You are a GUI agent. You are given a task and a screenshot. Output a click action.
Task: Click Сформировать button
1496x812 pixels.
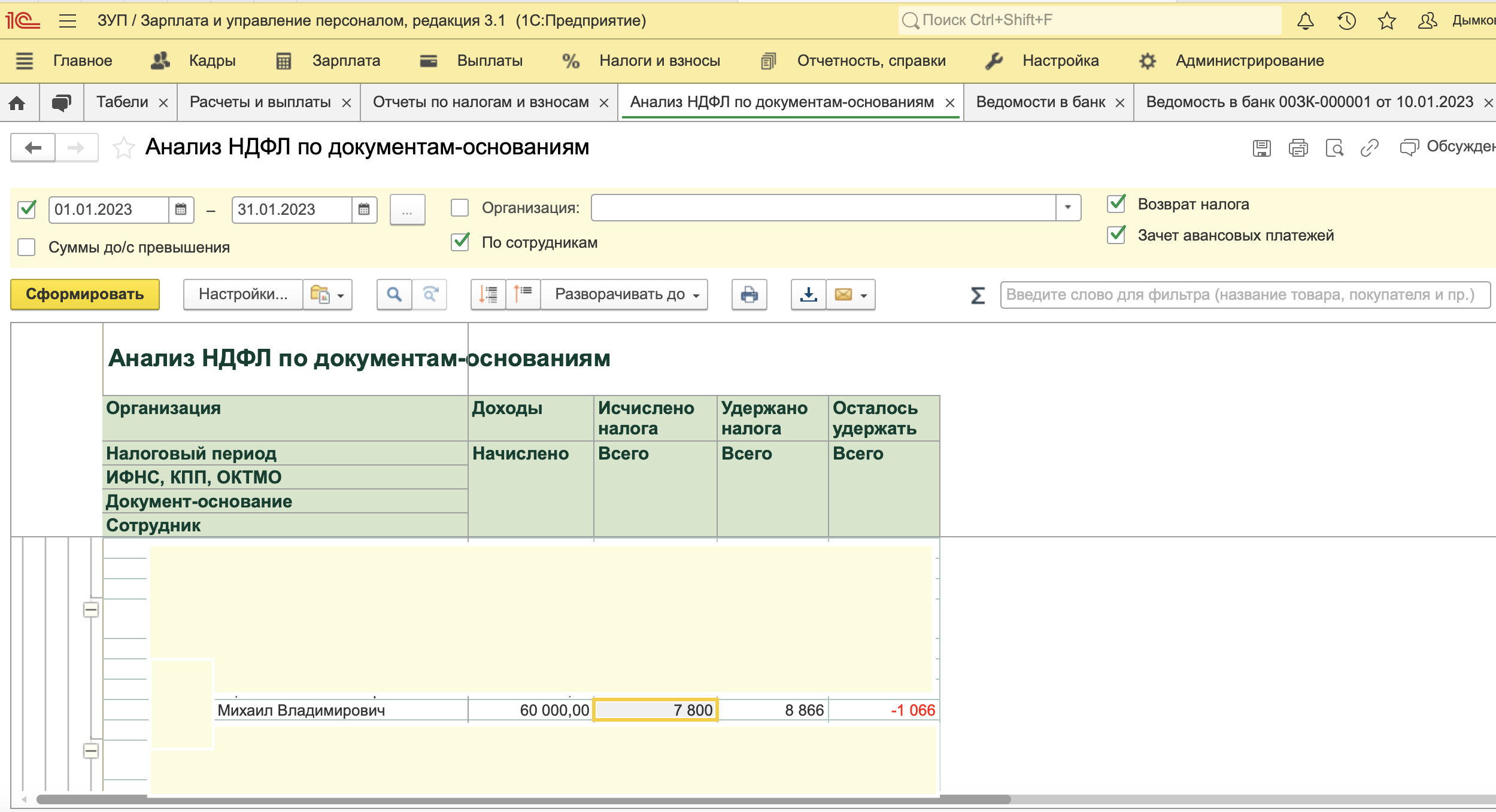[85, 294]
